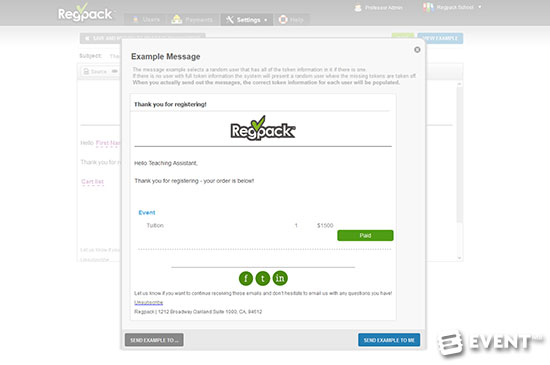Open the Facebook icon in email footer

(246, 278)
